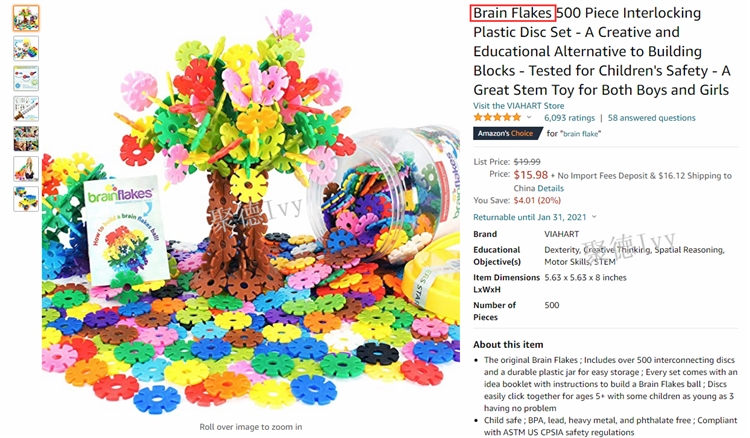Expand the Returnable until Jan 31 dropdown arrow
750x438 pixels.
pyautogui.click(x=594, y=217)
